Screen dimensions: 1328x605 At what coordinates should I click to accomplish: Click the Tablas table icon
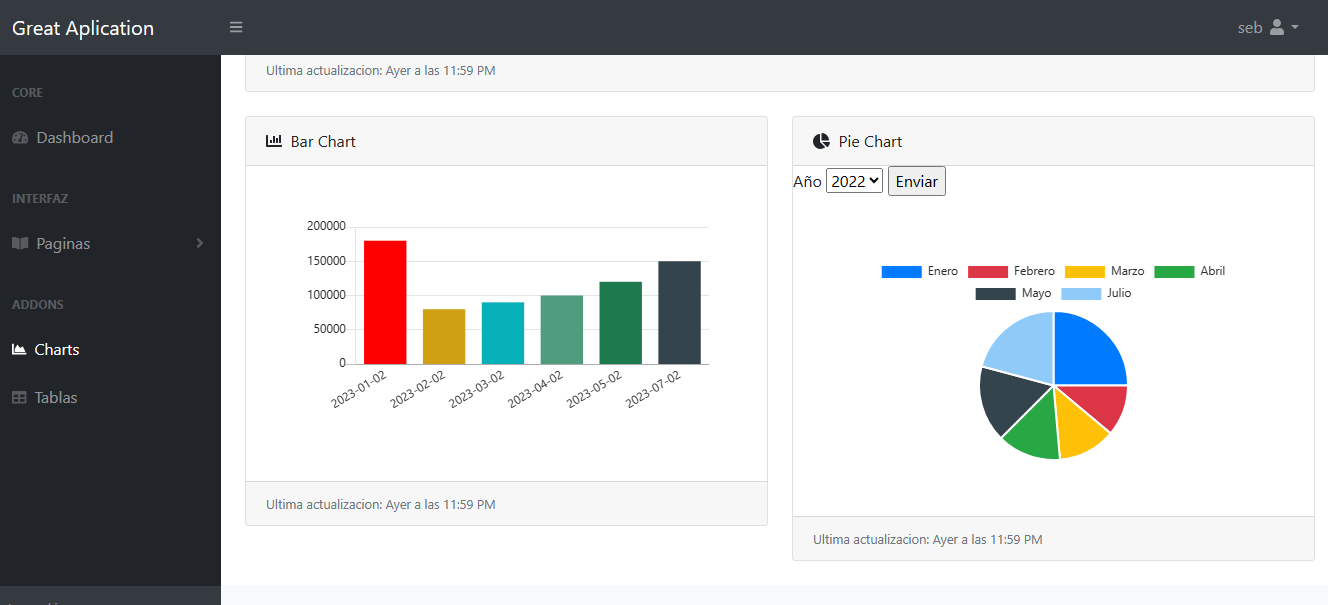(19, 398)
